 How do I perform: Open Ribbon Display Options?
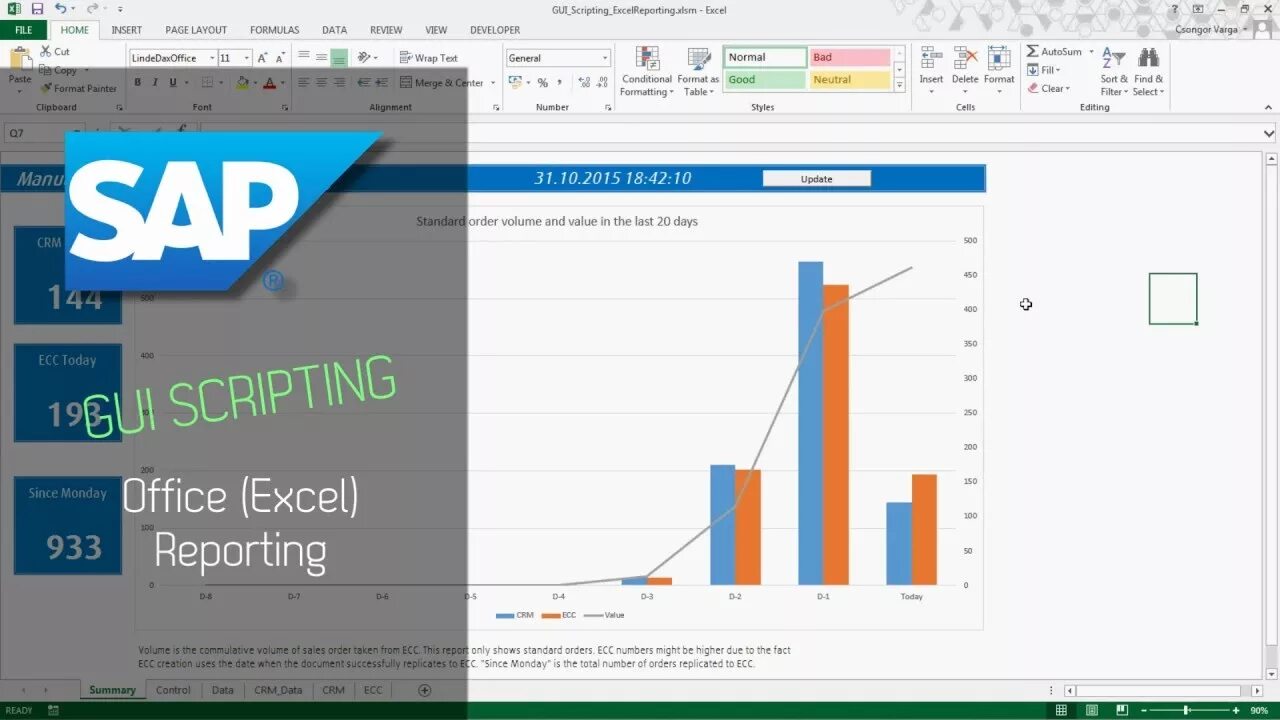pos(1197,8)
